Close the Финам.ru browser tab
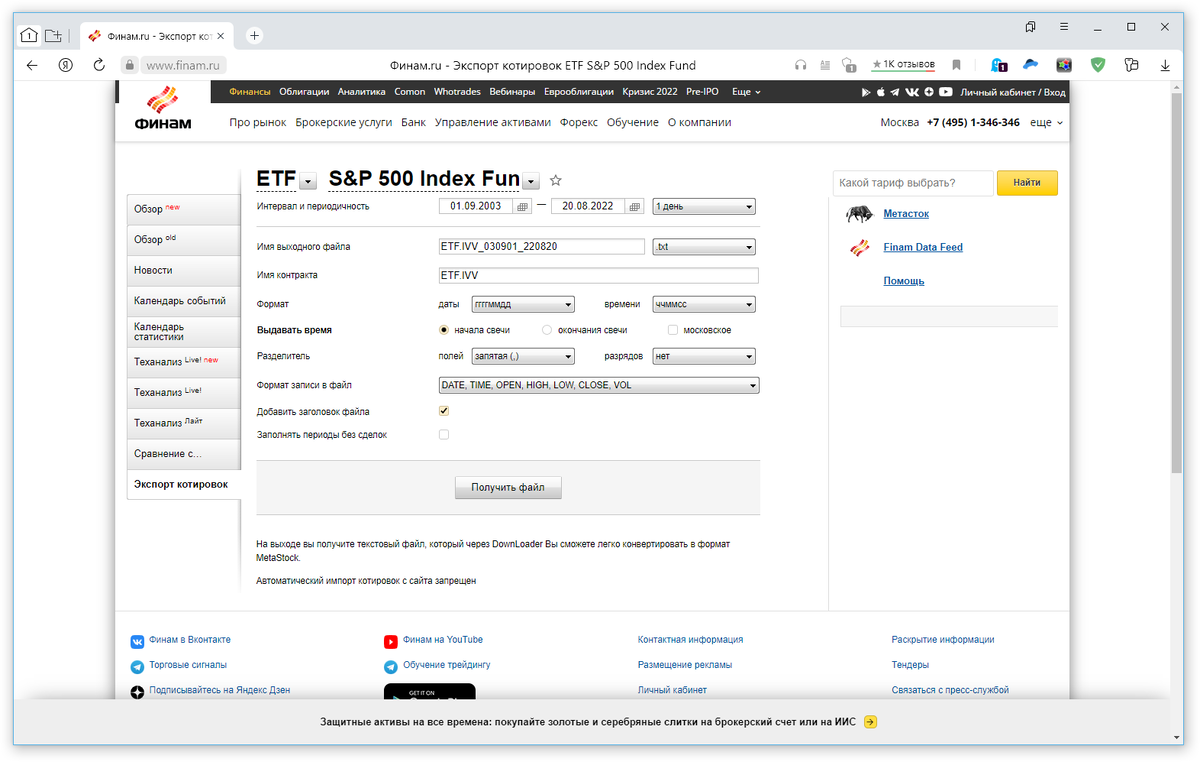The height and width of the screenshot is (762, 1200). [x=221, y=36]
